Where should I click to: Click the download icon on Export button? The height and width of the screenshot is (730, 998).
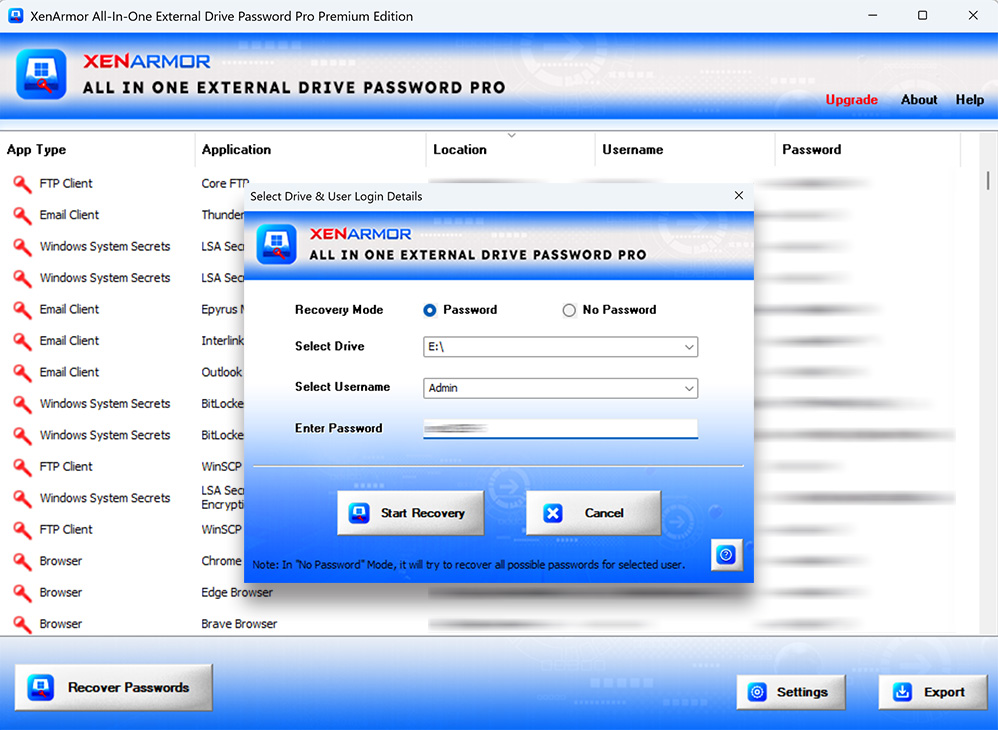tap(902, 692)
